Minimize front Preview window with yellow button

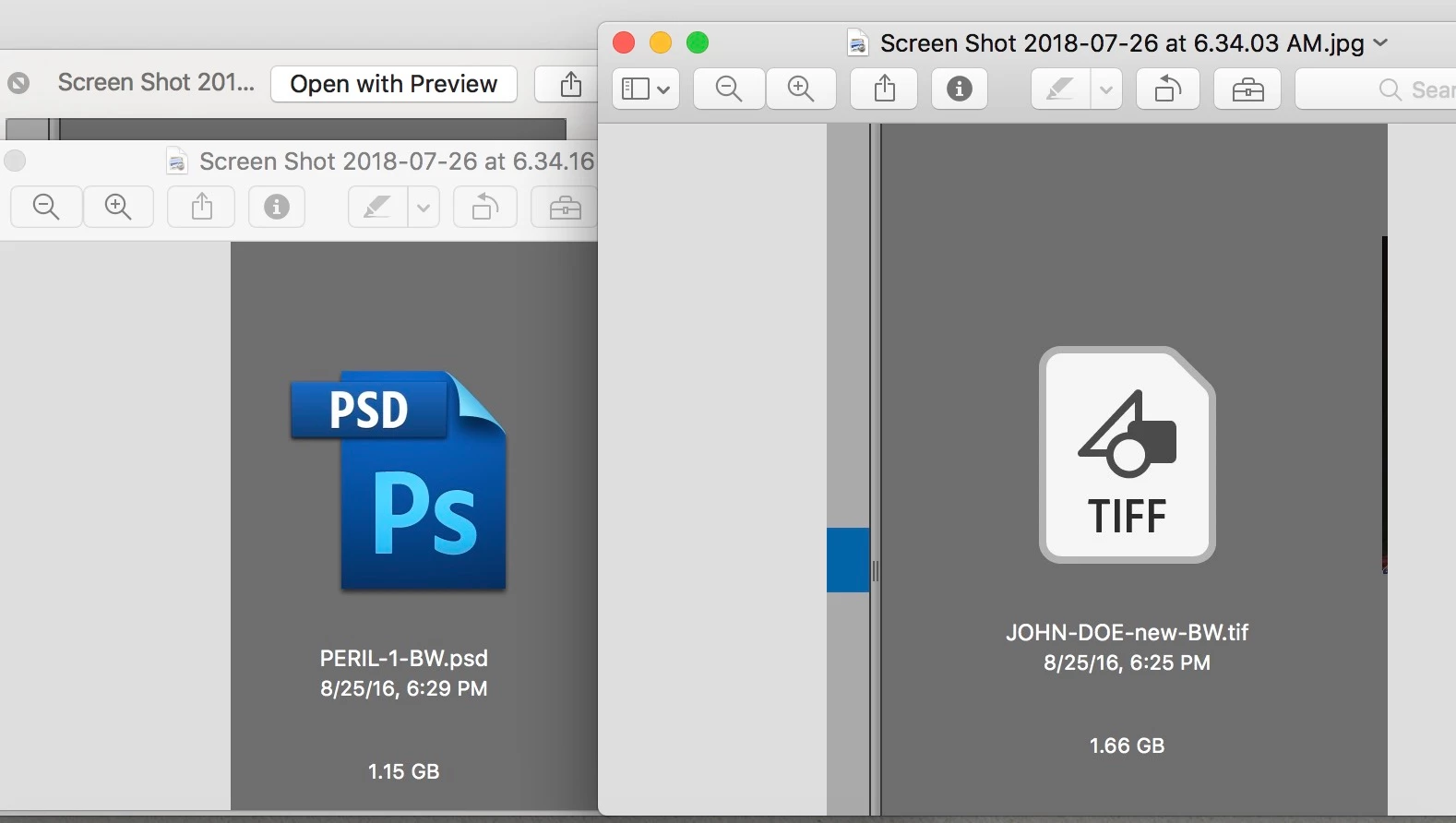coord(661,42)
